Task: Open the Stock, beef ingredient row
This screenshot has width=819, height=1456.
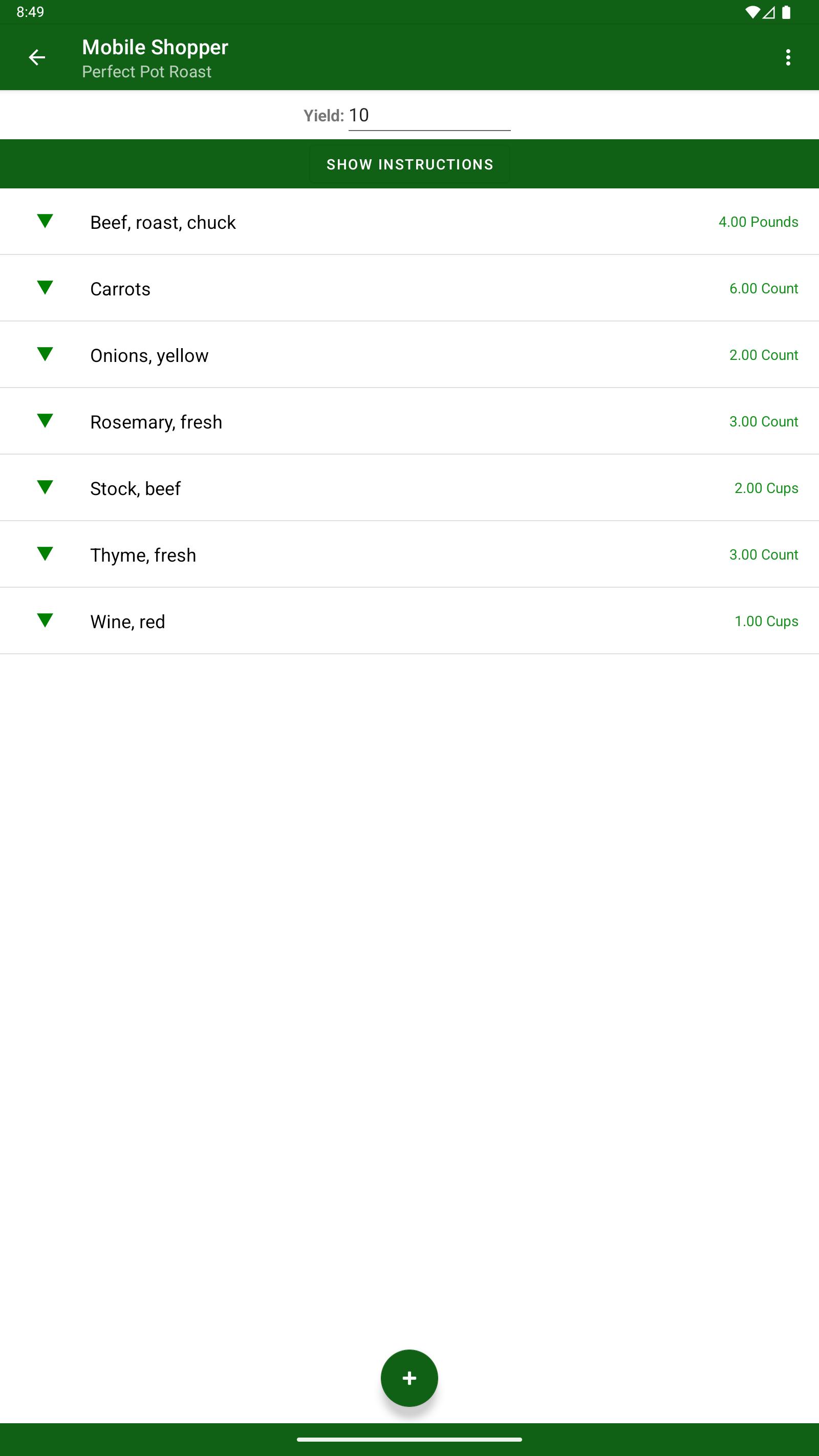Action: coord(409,488)
